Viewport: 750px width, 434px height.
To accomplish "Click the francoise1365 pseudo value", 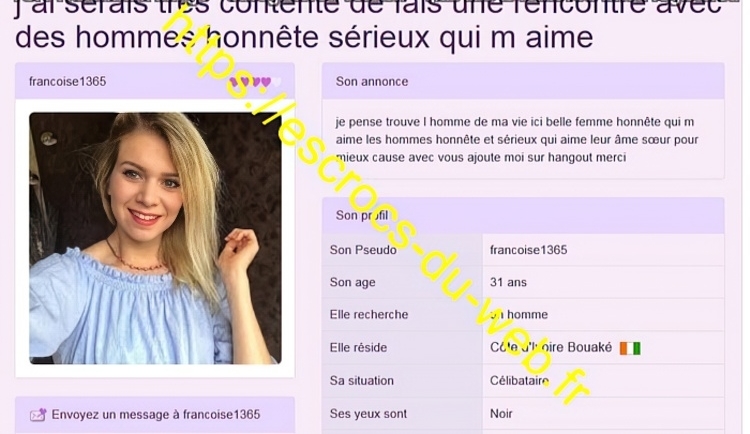I will pyautogui.click(x=529, y=250).
